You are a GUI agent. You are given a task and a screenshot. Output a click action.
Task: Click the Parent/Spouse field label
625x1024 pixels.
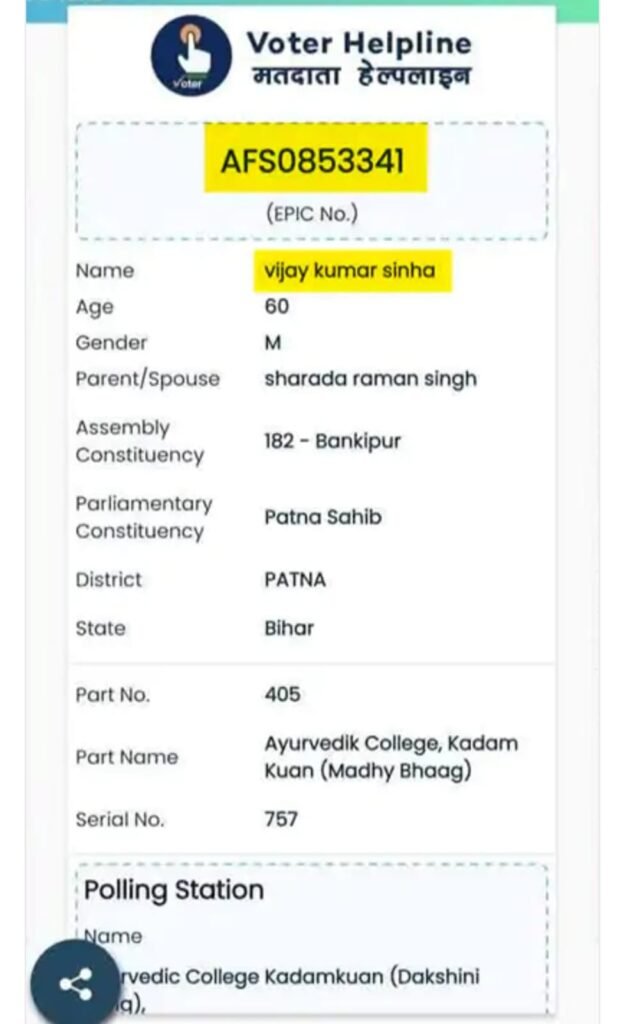click(147, 379)
